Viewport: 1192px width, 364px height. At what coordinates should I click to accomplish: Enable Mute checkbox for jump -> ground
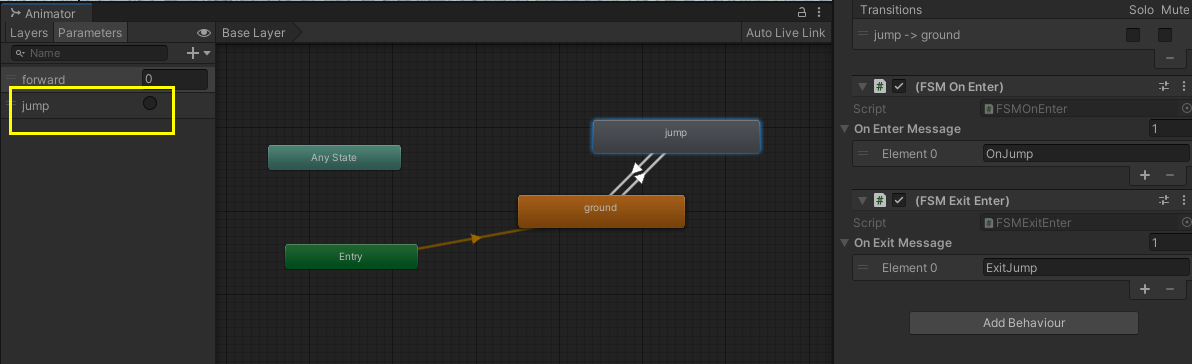(1165, 35)
